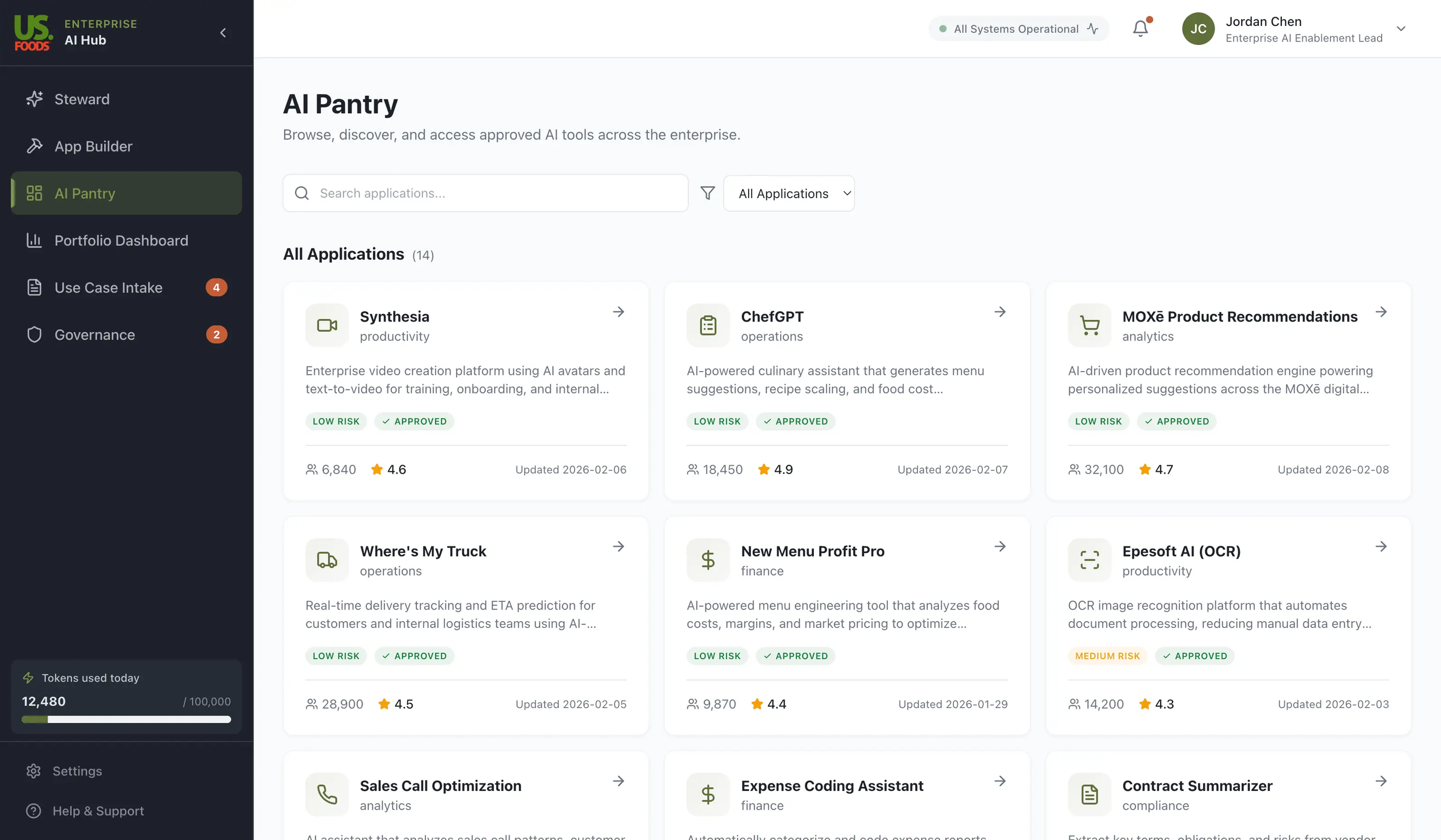Open the filter icon beside the search bar
The width and height of the screenshot is (1441, 840).
click(707, 193)
